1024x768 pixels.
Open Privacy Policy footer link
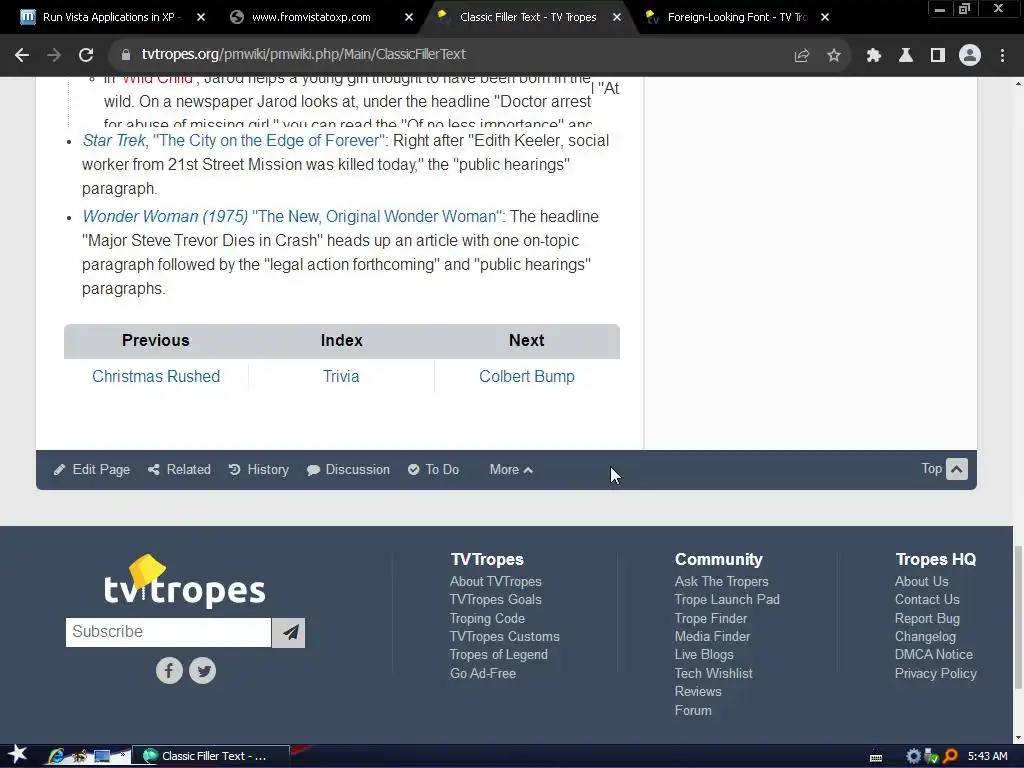point(936,673)
